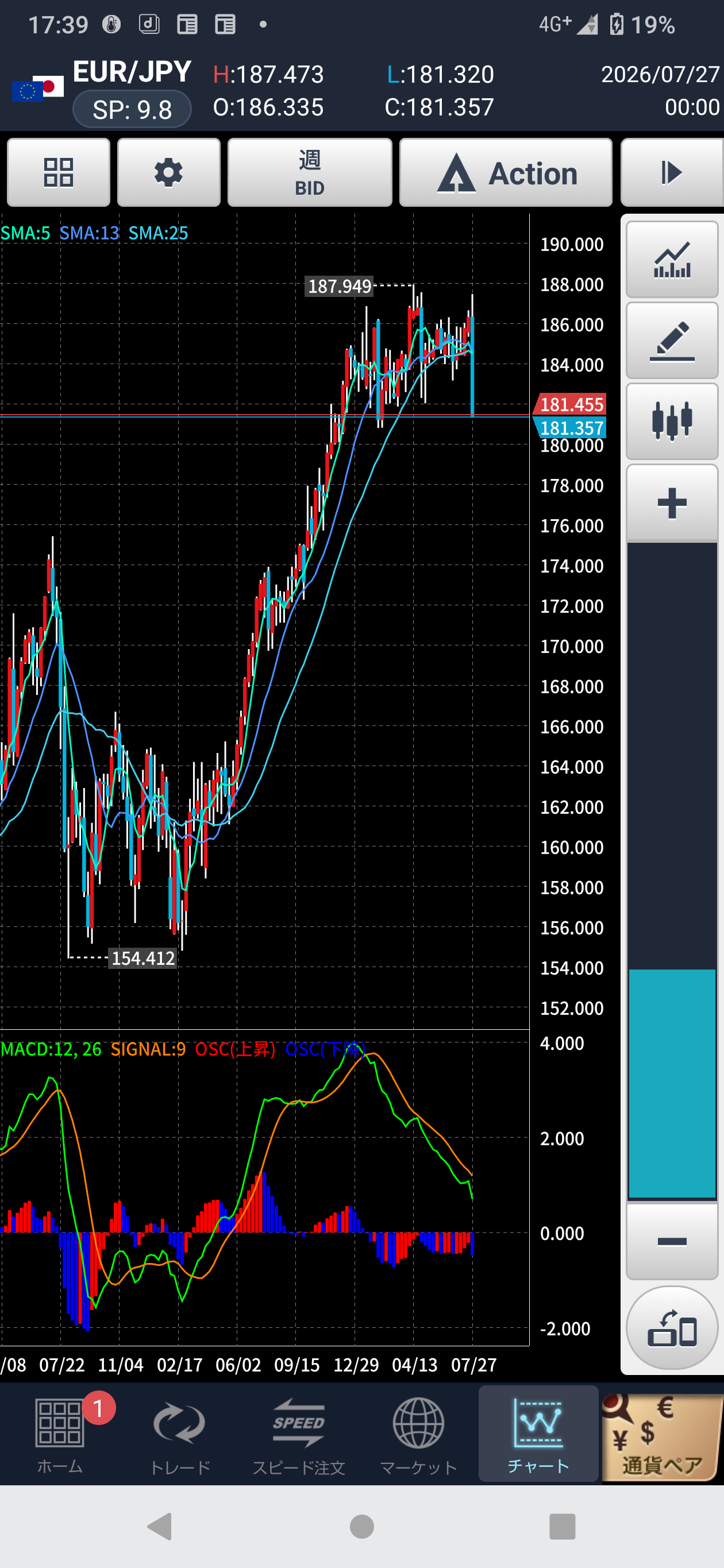
Task: Switch to the マーケット market tab
Action: (x=419, y=1434)
